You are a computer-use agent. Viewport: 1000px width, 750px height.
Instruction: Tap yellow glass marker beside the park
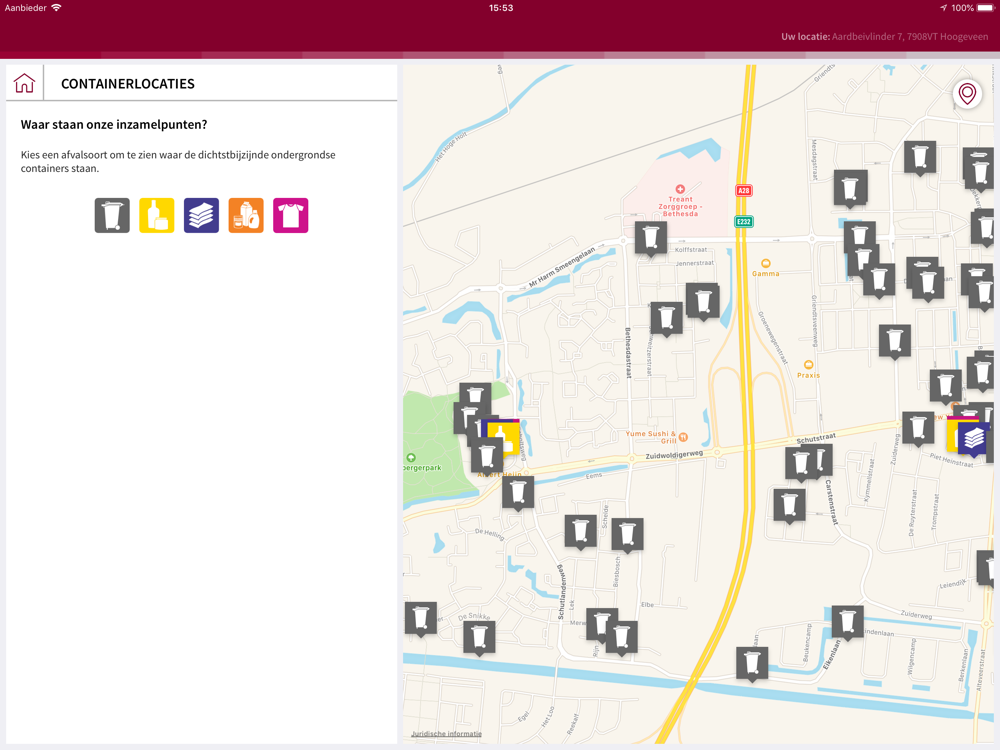click(503, 439)
